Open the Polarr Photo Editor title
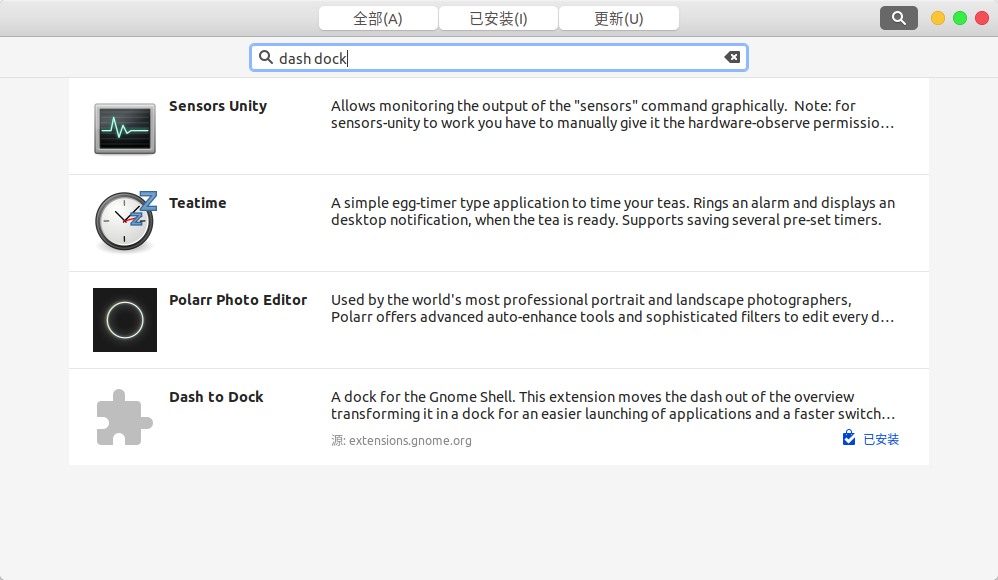This screenshot has width=998, height=580. click(238, 300)
